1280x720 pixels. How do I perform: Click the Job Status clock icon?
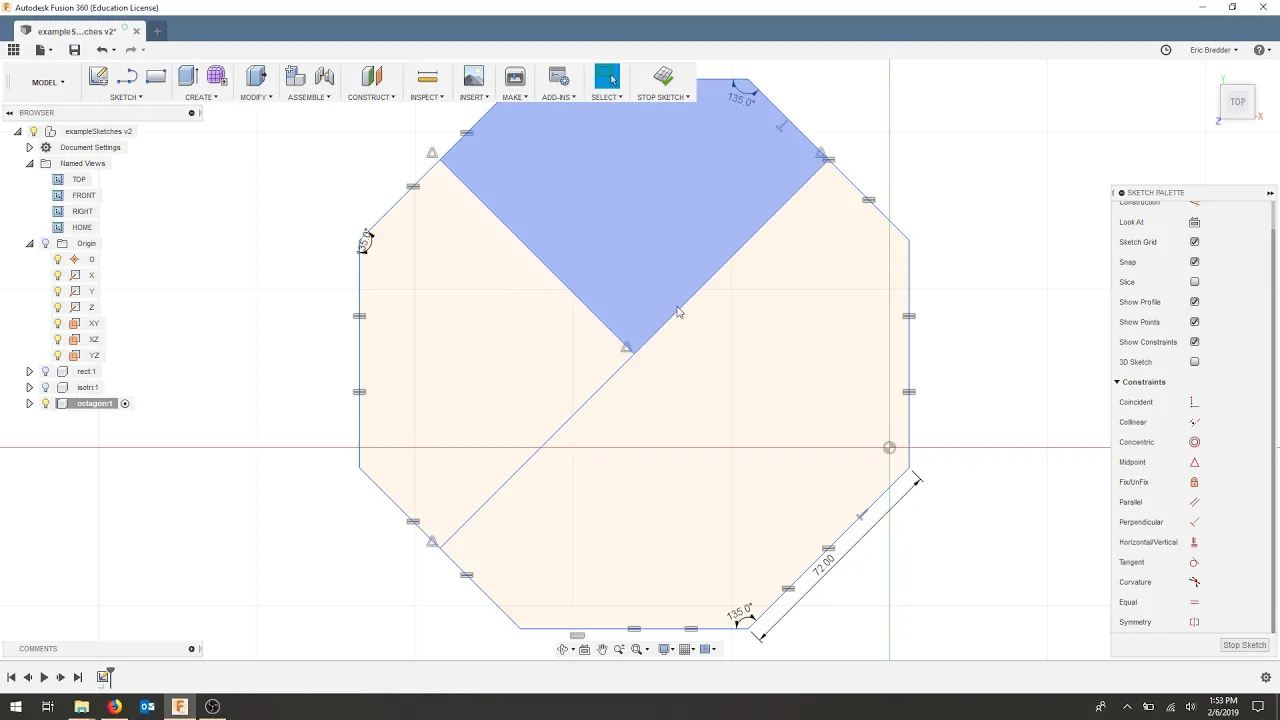click(1166, 50)
